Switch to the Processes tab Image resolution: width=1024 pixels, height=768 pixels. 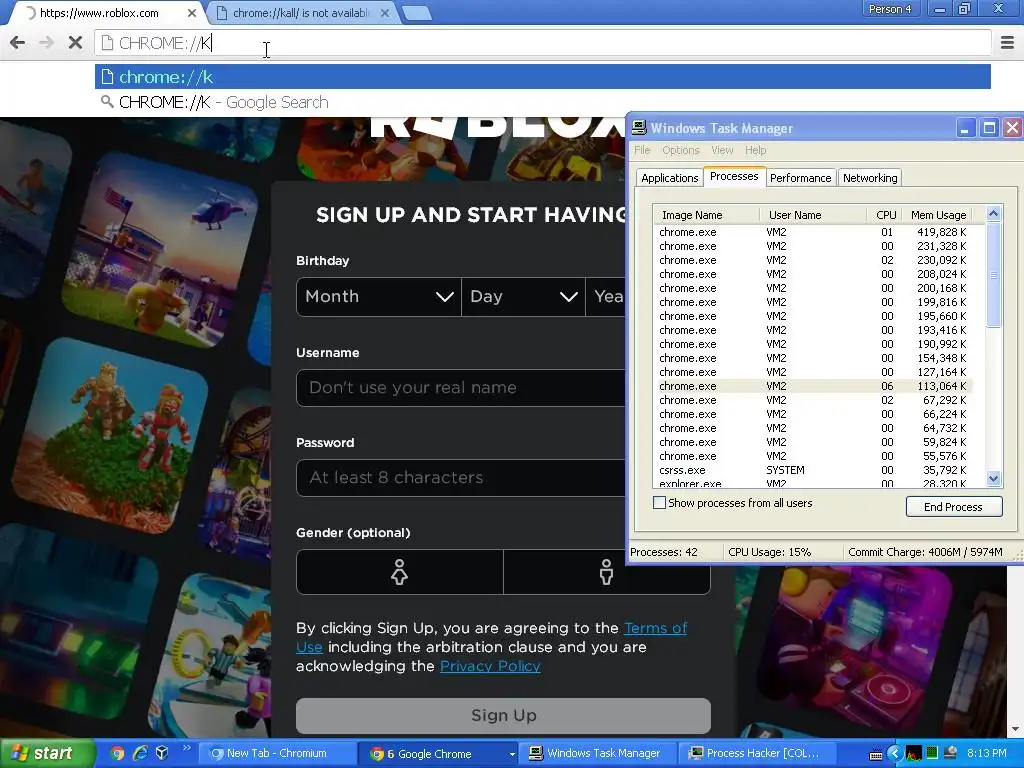pos(734,176)
